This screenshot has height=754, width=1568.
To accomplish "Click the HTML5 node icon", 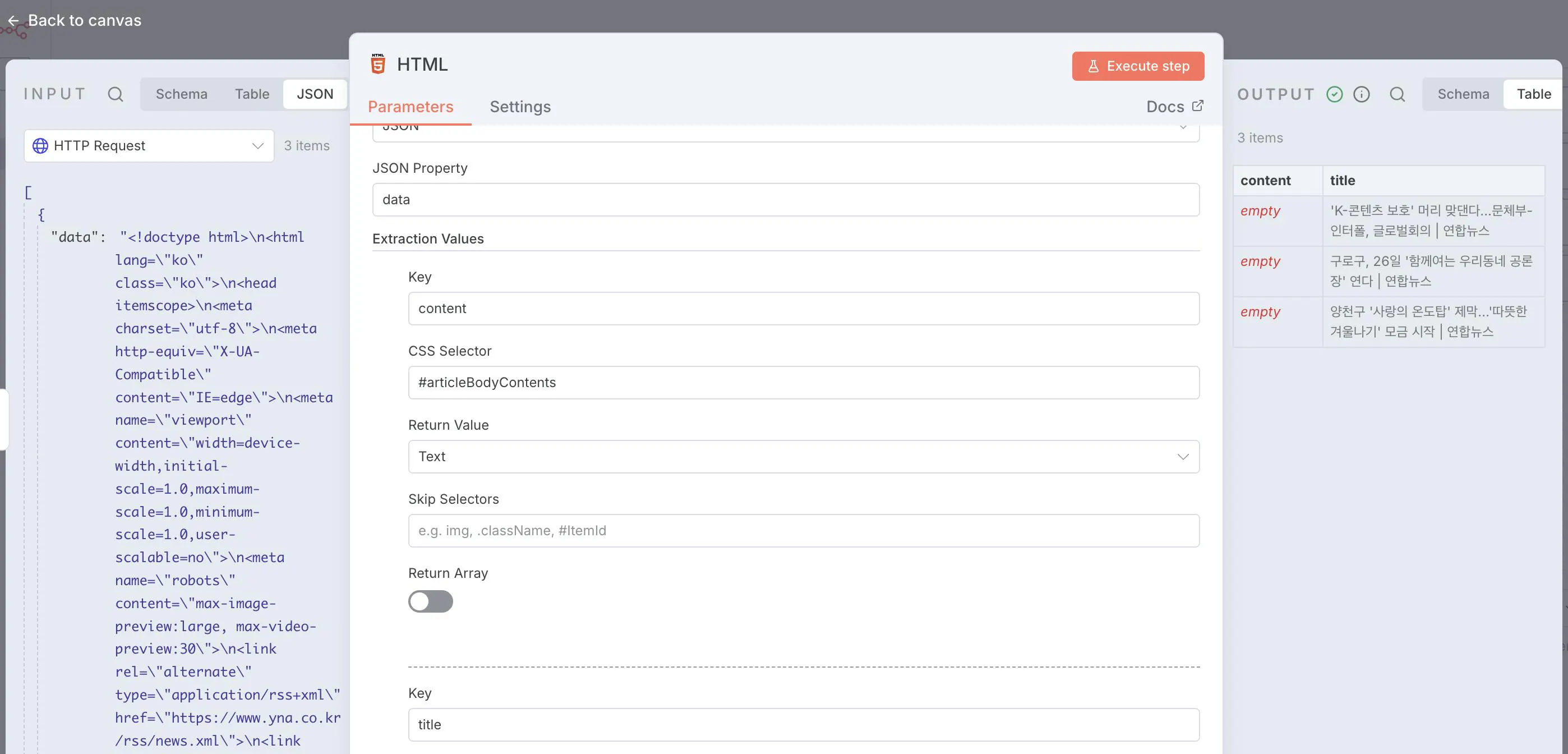I will (378, 64).
